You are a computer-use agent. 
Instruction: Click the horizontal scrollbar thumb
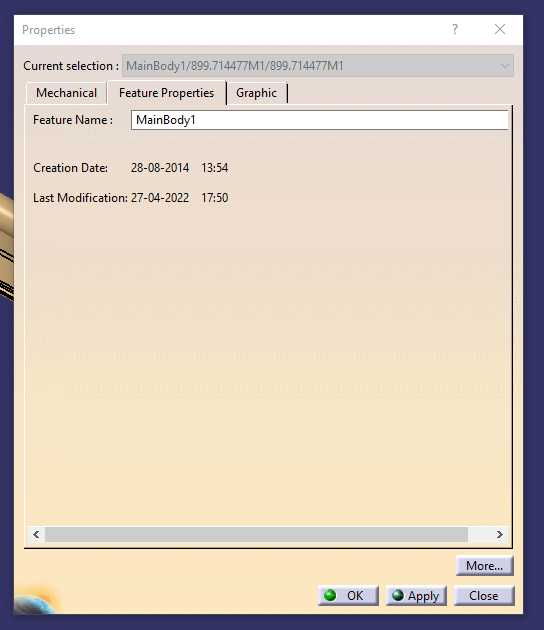256,534
